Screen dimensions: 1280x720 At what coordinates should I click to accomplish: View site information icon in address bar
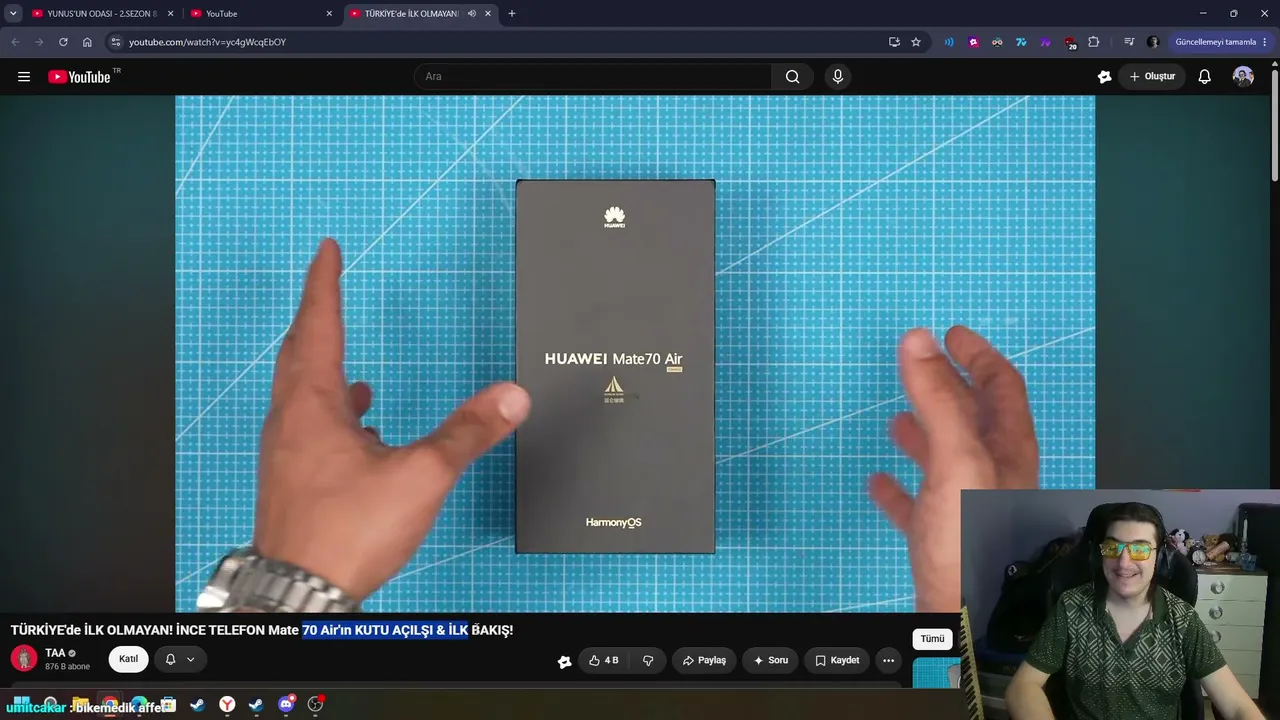tap(116, 42)
